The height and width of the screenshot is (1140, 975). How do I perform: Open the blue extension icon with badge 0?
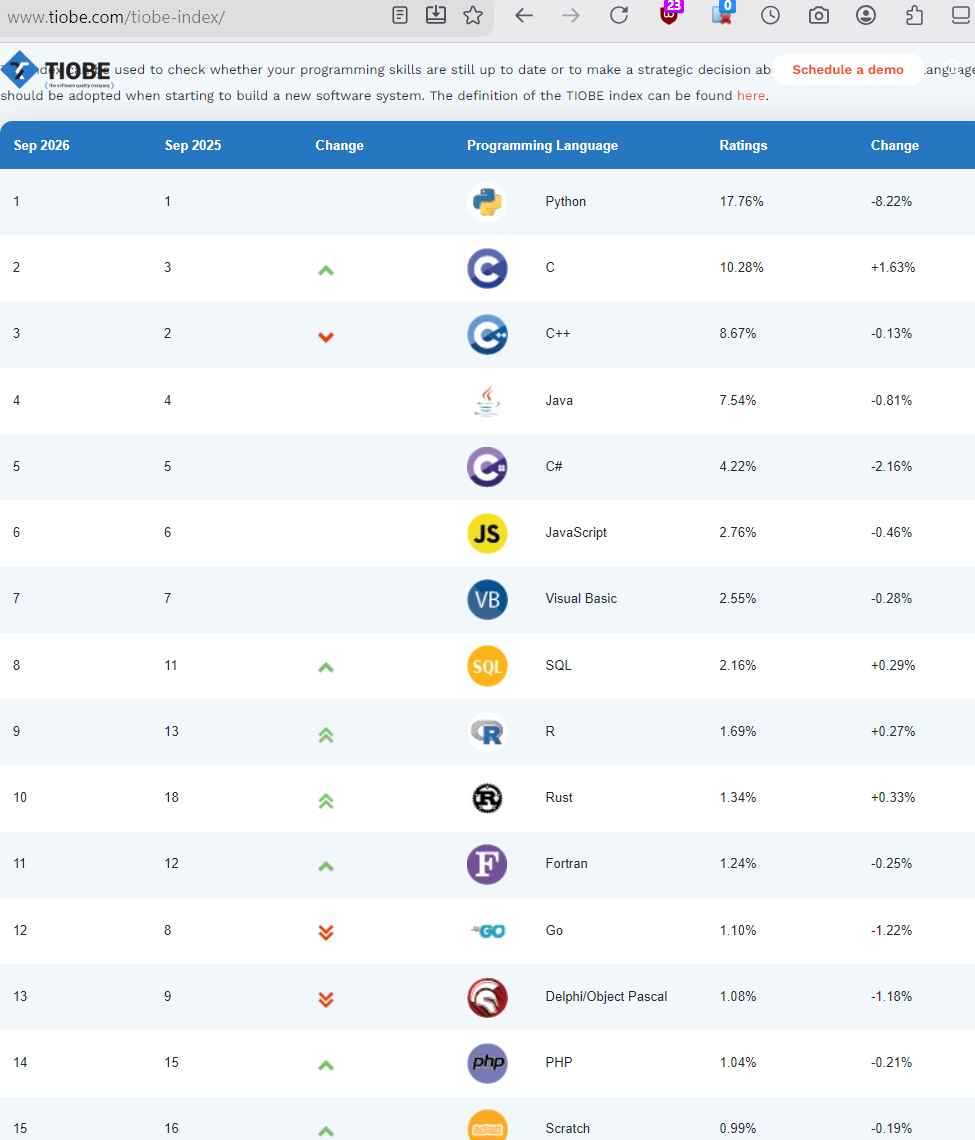723,14
